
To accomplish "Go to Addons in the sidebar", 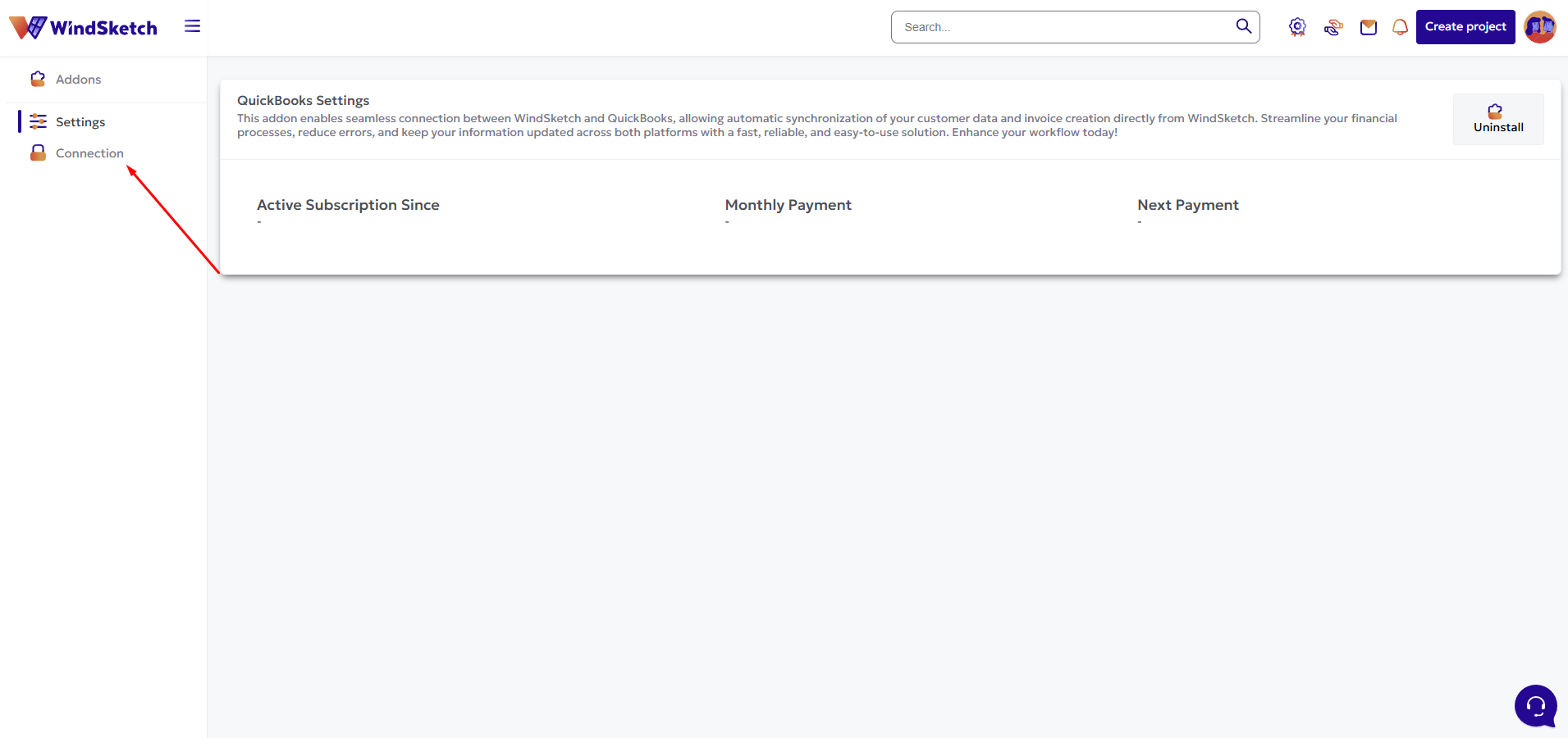I will point(78,80).
